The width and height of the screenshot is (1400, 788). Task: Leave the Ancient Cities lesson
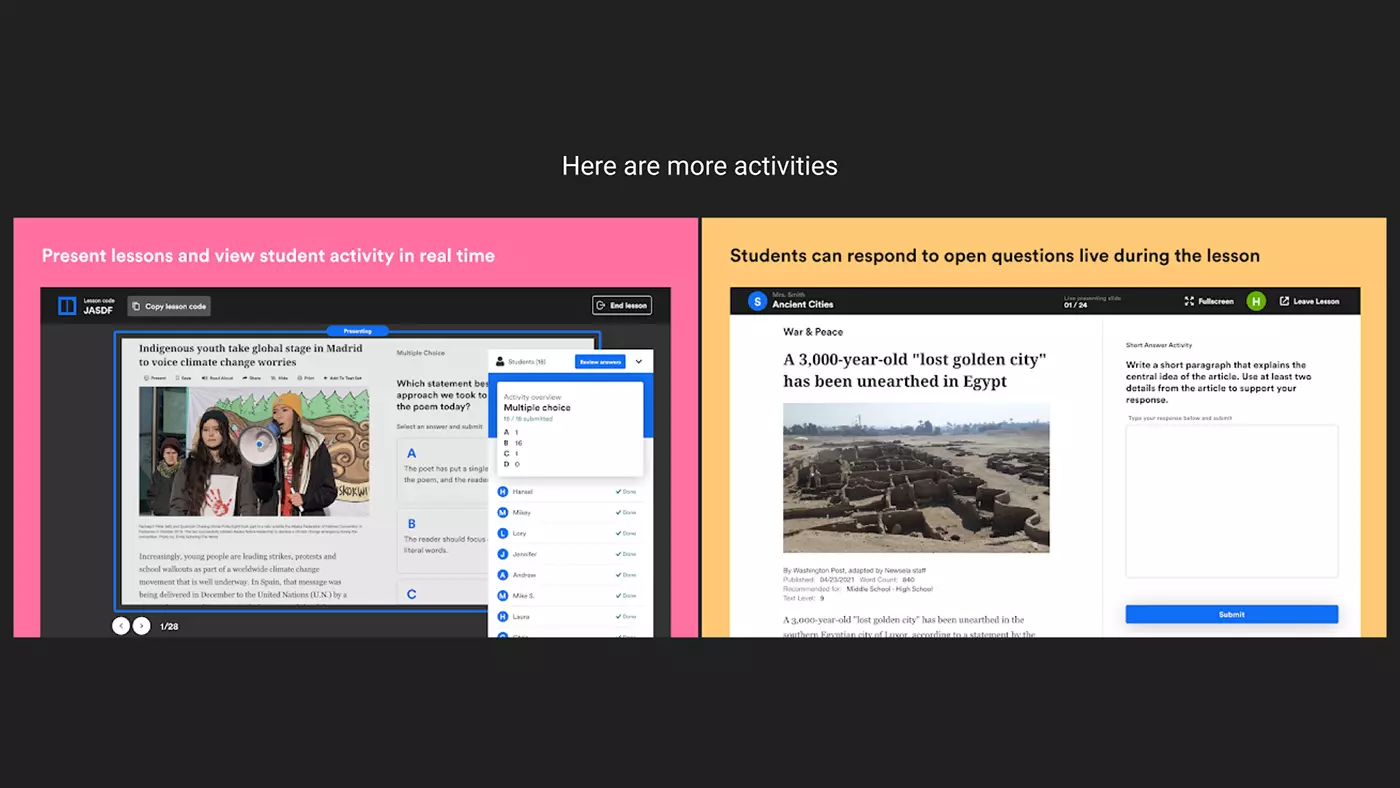coord(1309,301)
